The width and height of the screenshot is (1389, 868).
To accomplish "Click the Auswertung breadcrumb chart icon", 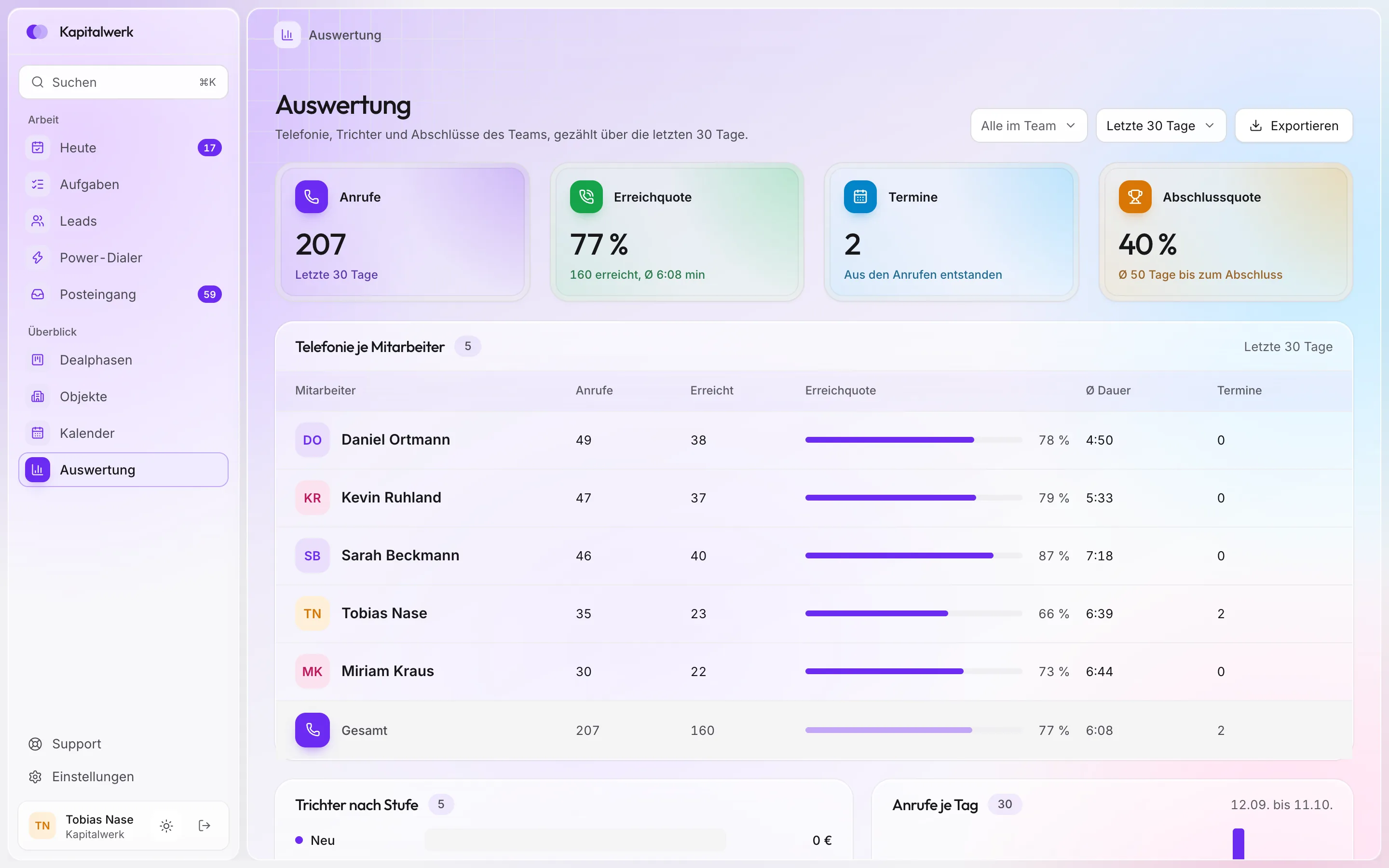I will coord(287,35).
